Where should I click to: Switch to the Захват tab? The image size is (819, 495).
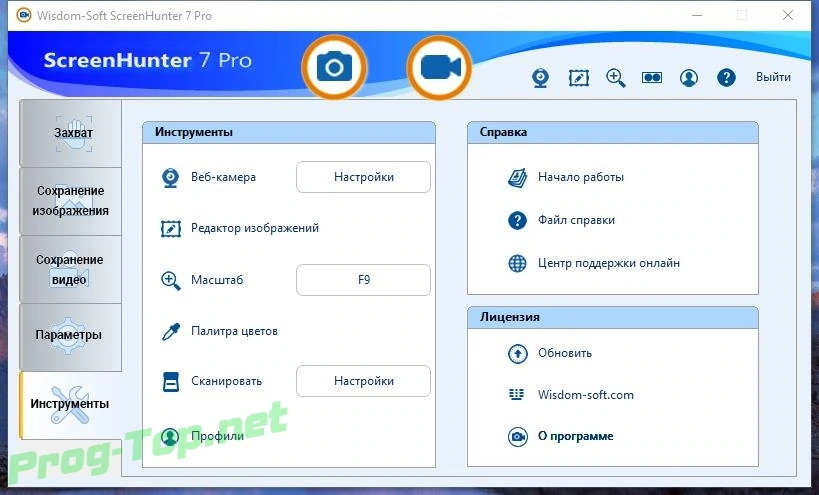71,134
